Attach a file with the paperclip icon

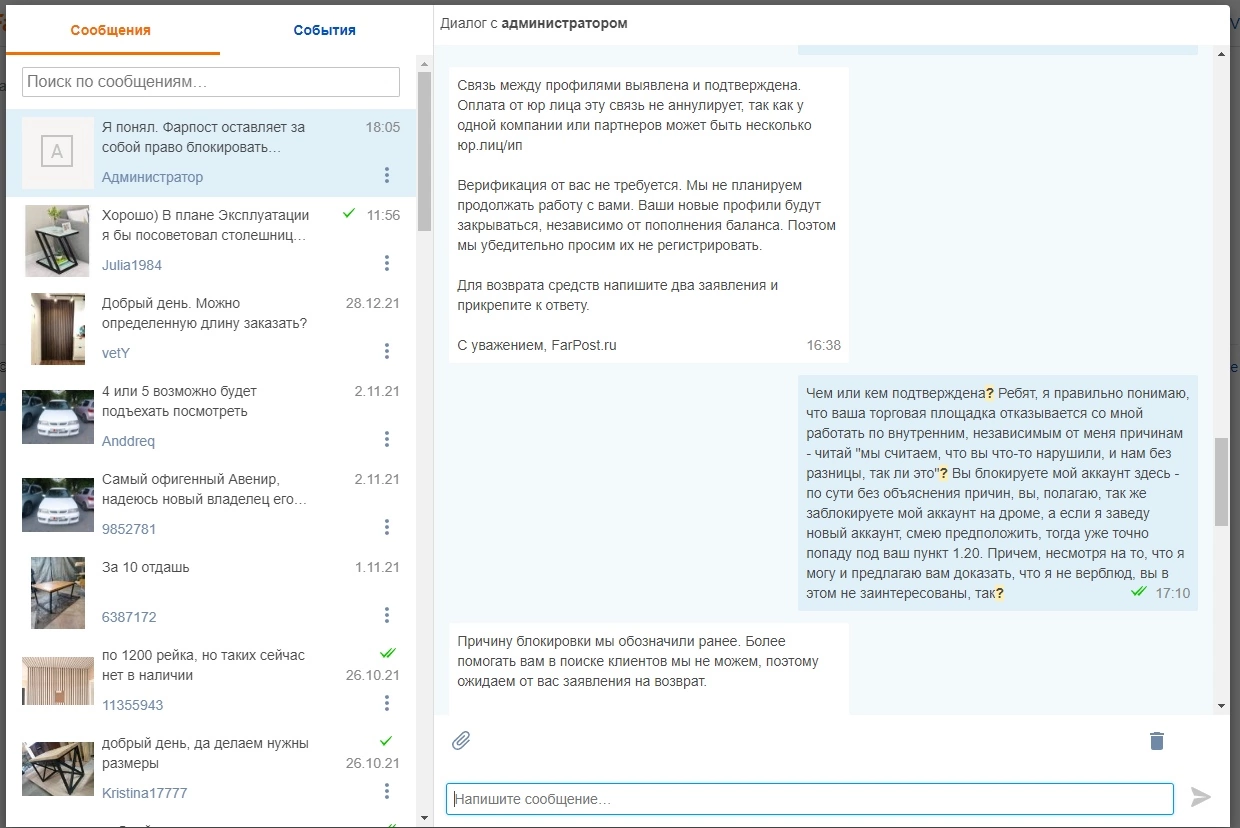pyautogui.click(x=461, y=741)
